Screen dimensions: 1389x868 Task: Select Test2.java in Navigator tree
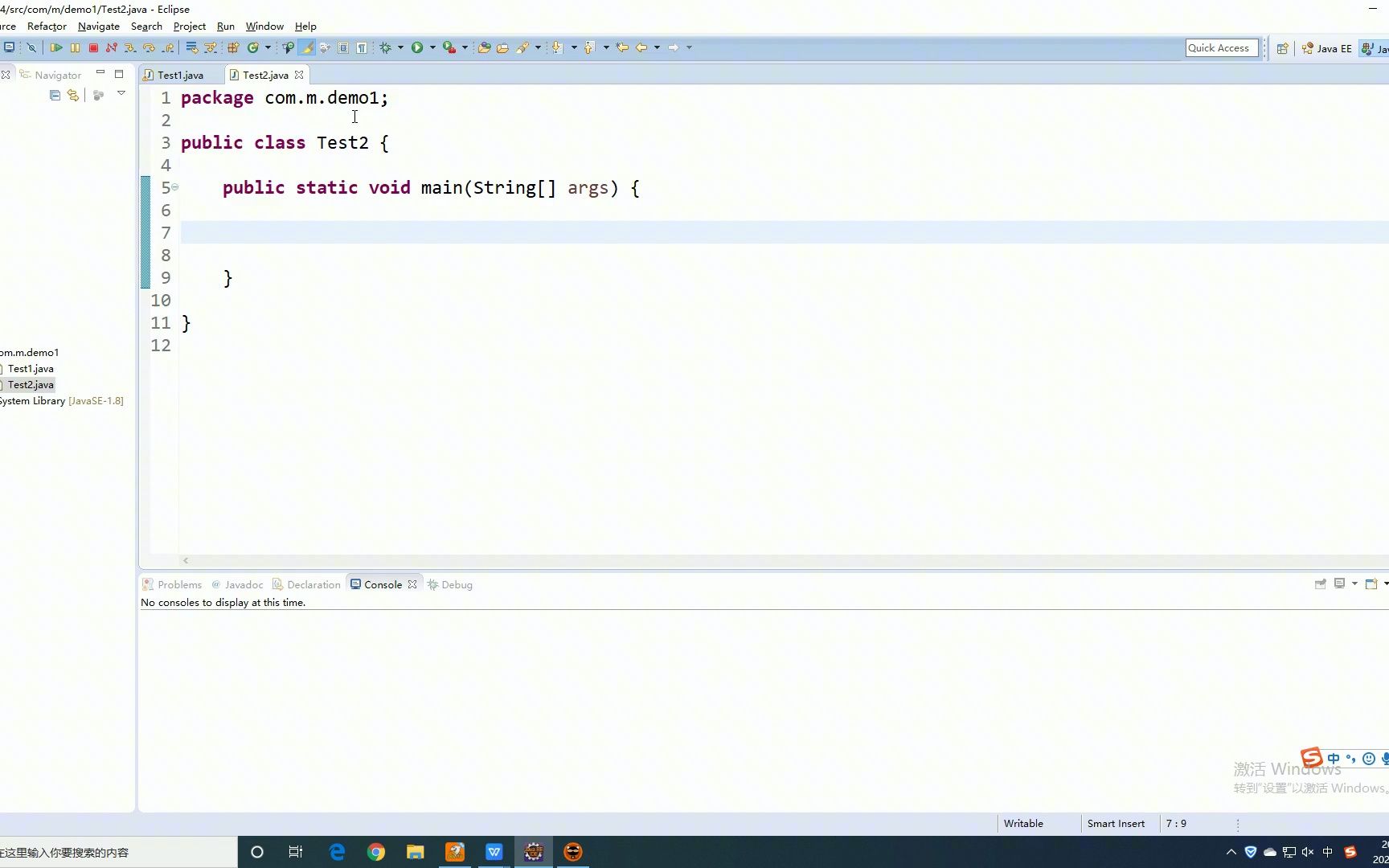tap(31, 385)
